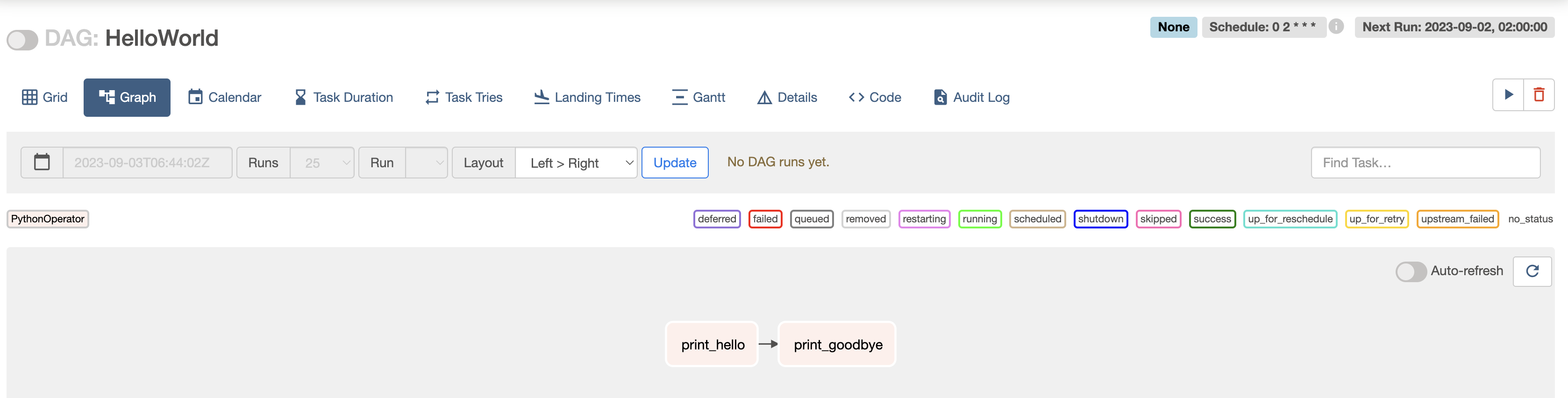Click the Find Task search field
Screen dimensions: 1568x398
(1425, 163)
